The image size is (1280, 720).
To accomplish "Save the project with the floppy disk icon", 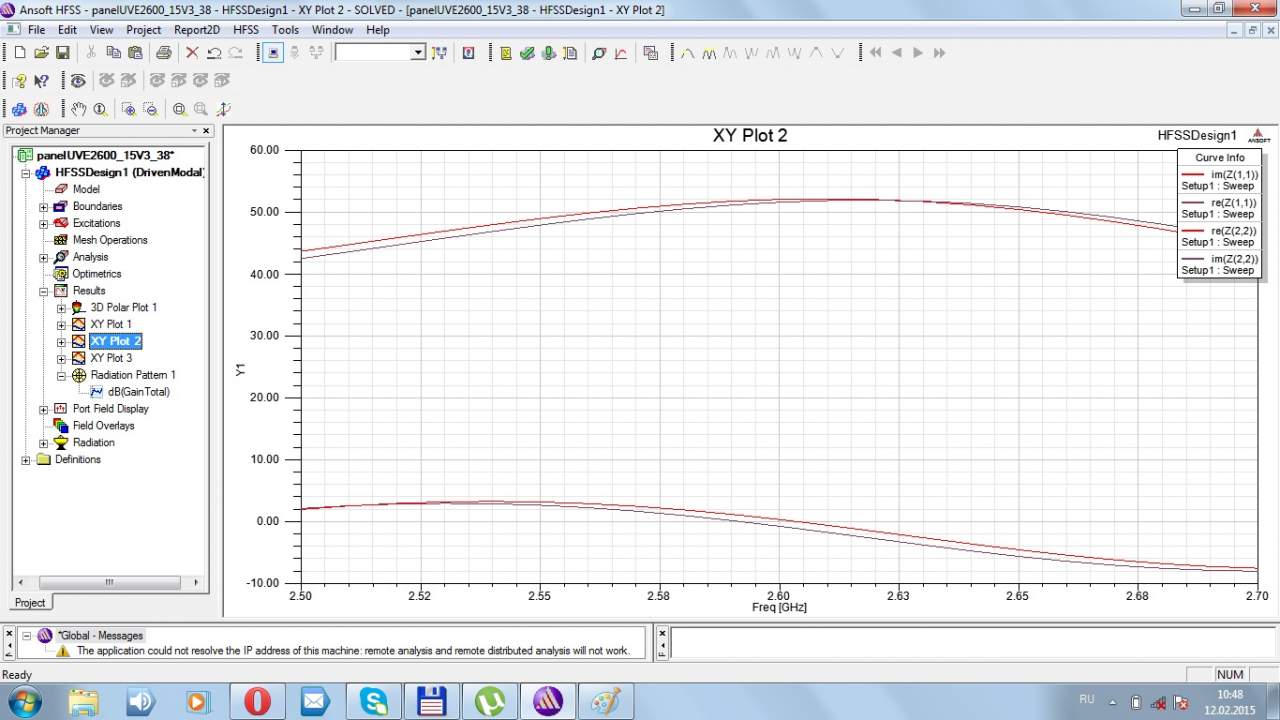I will tap(62, 52).
